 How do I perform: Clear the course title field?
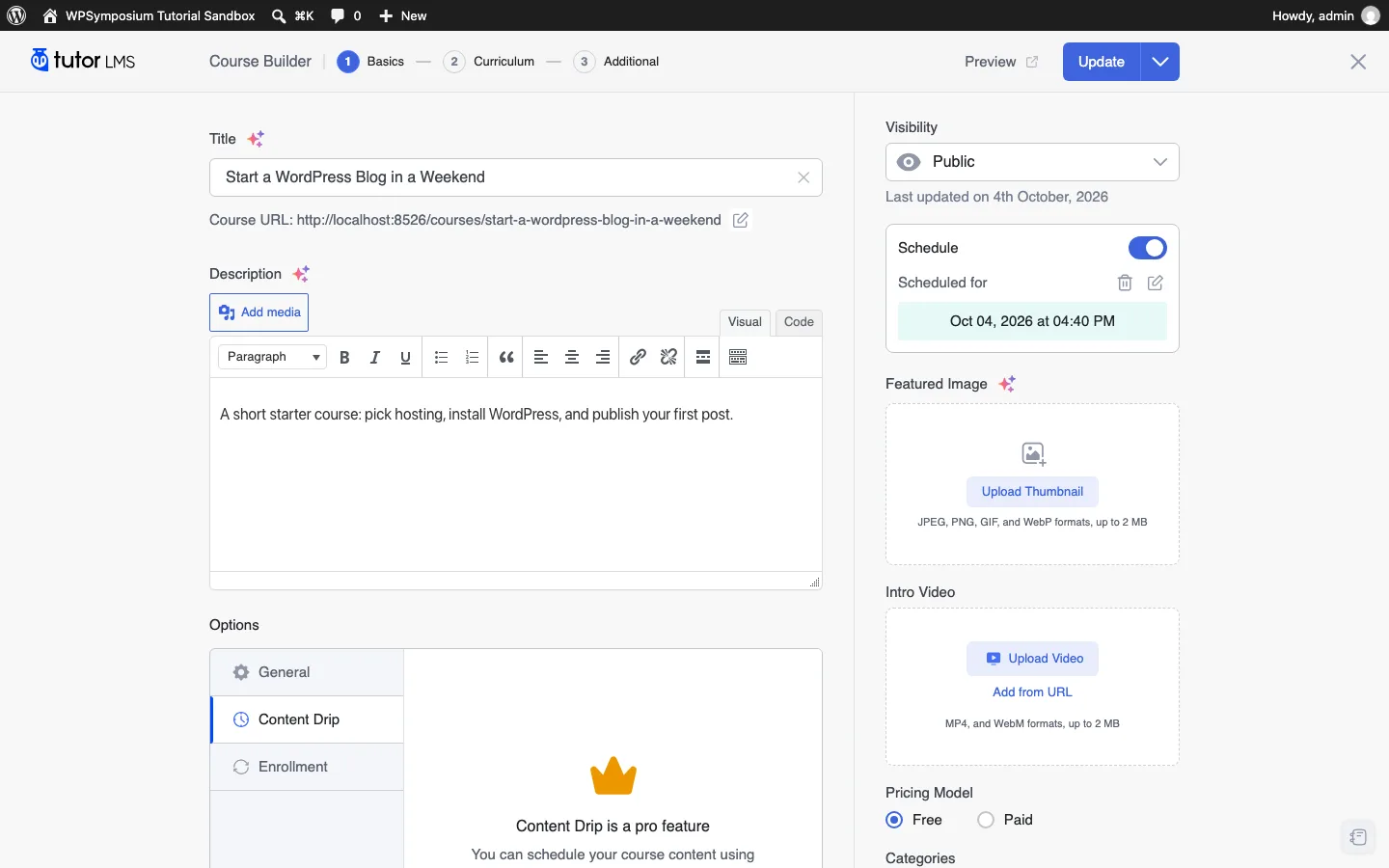(803, 177)
